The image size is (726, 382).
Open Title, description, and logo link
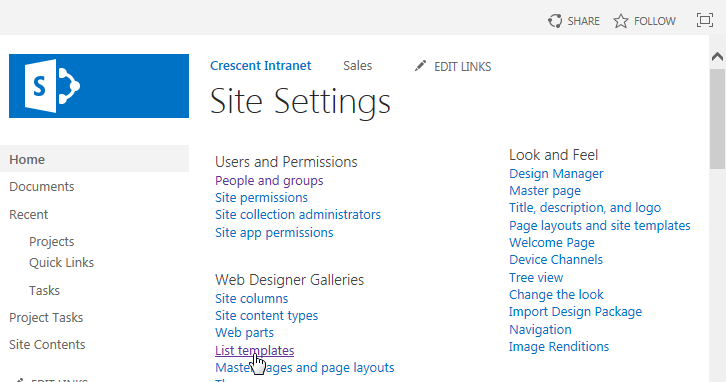click(585, 208)
